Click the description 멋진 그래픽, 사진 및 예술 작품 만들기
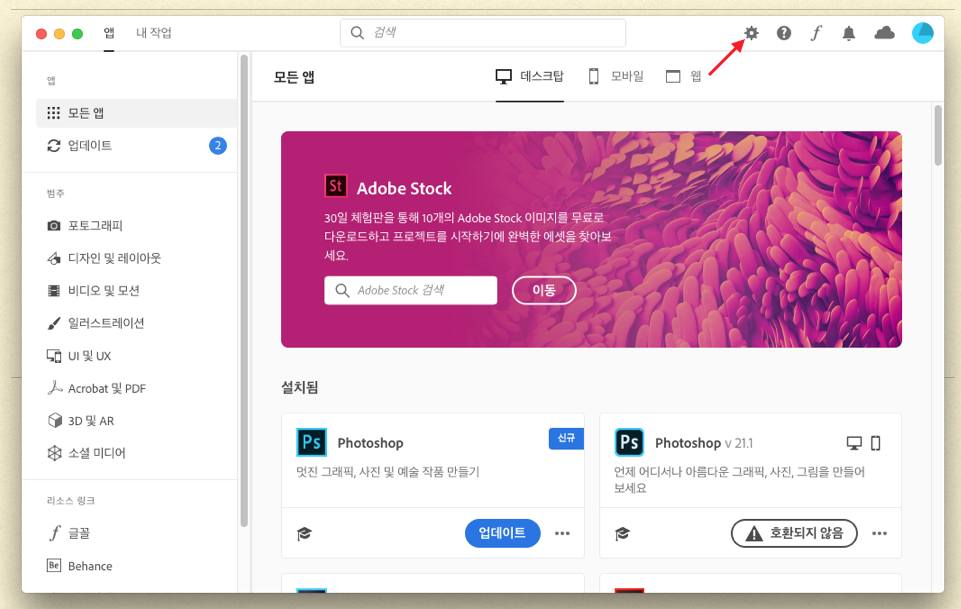 388,472
